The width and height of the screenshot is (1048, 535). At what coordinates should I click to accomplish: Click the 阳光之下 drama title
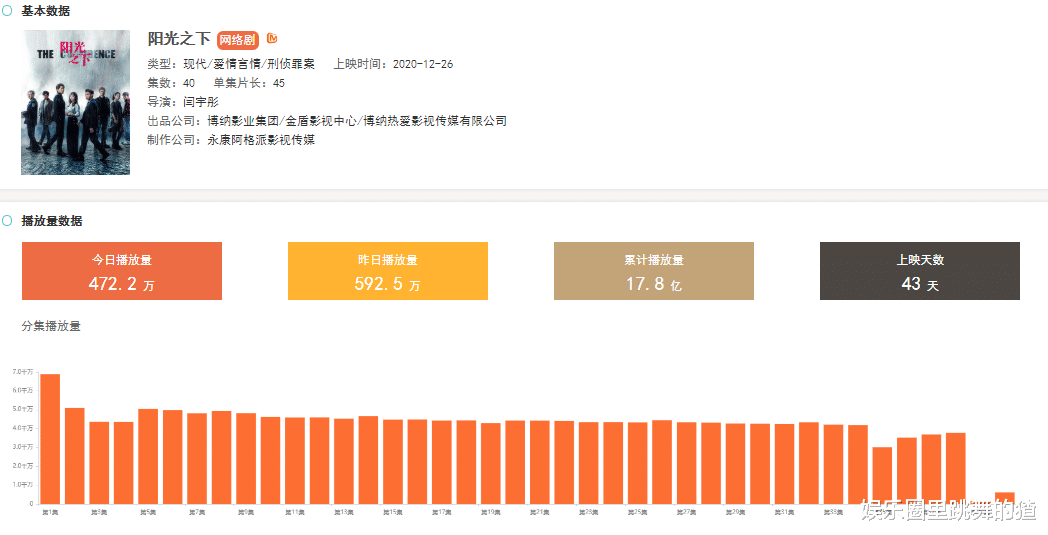[179, 39]
